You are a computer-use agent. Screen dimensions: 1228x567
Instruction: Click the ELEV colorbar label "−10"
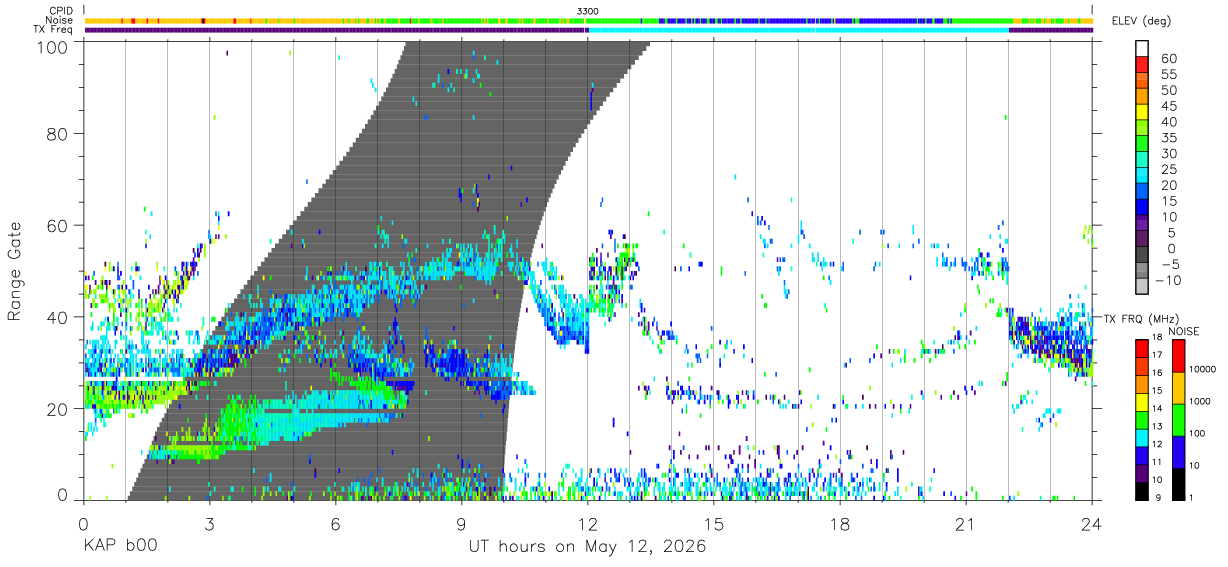1168,280
